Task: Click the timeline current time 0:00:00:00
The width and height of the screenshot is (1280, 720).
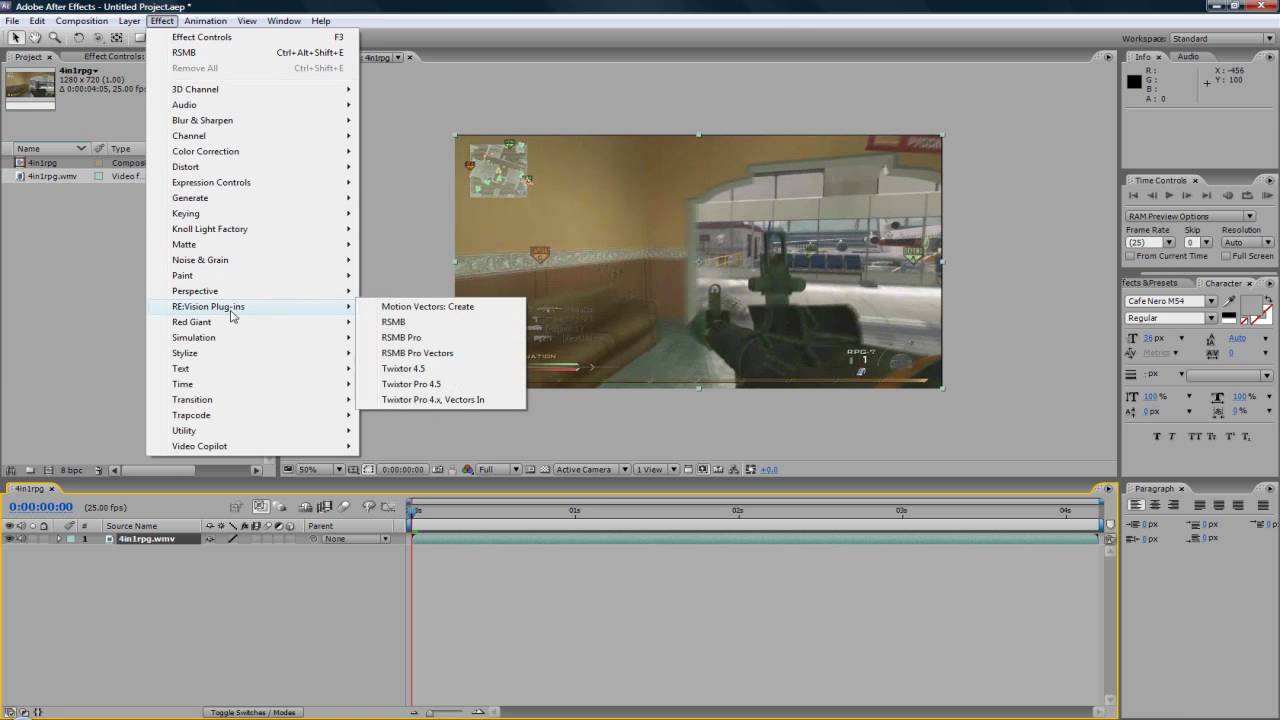Action: pos(41,507)
